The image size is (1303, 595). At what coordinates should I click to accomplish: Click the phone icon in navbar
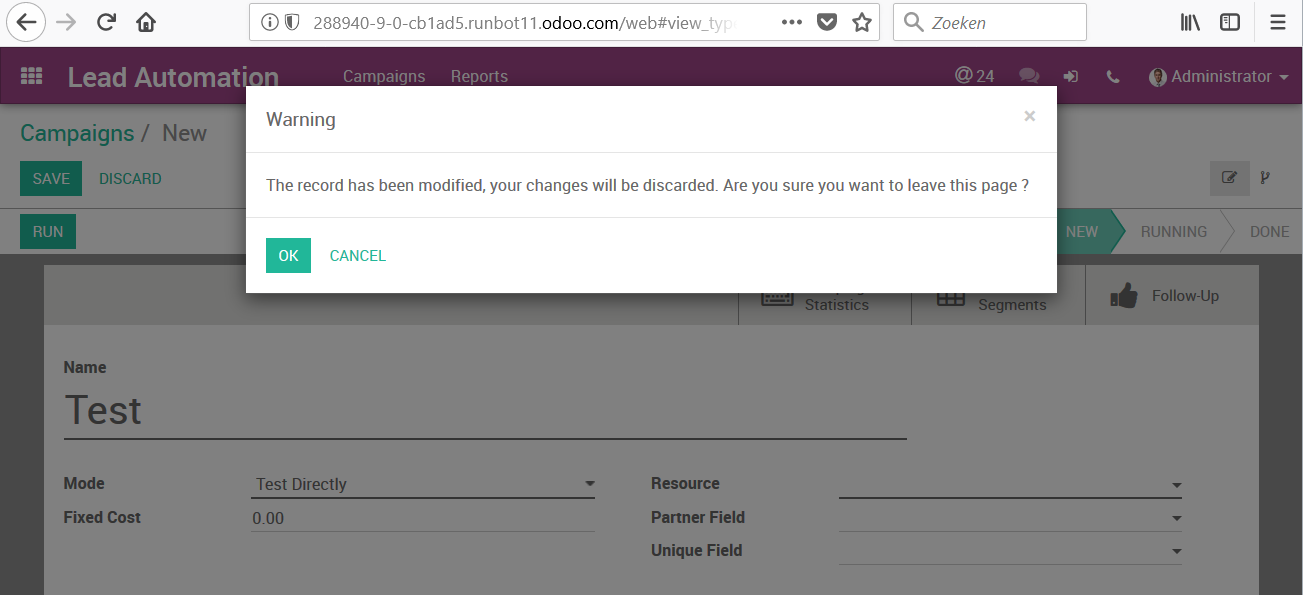pyautogui.click(x=1113, y=76)
